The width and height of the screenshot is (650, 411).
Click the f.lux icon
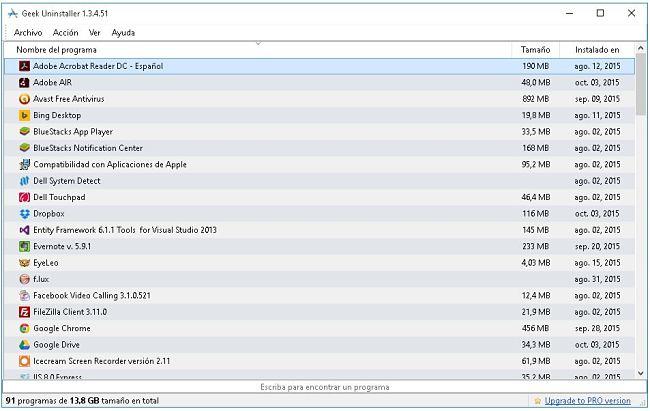coord(24,279)
